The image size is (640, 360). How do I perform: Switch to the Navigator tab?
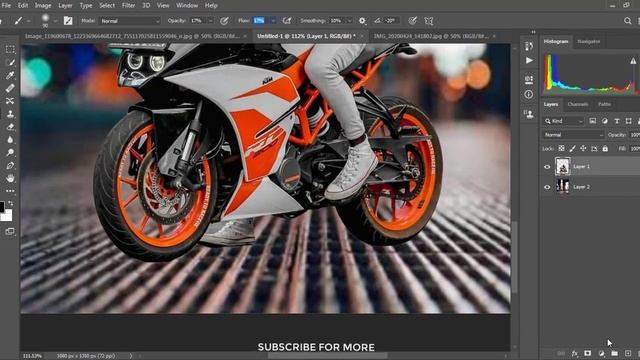coord(589,41)
